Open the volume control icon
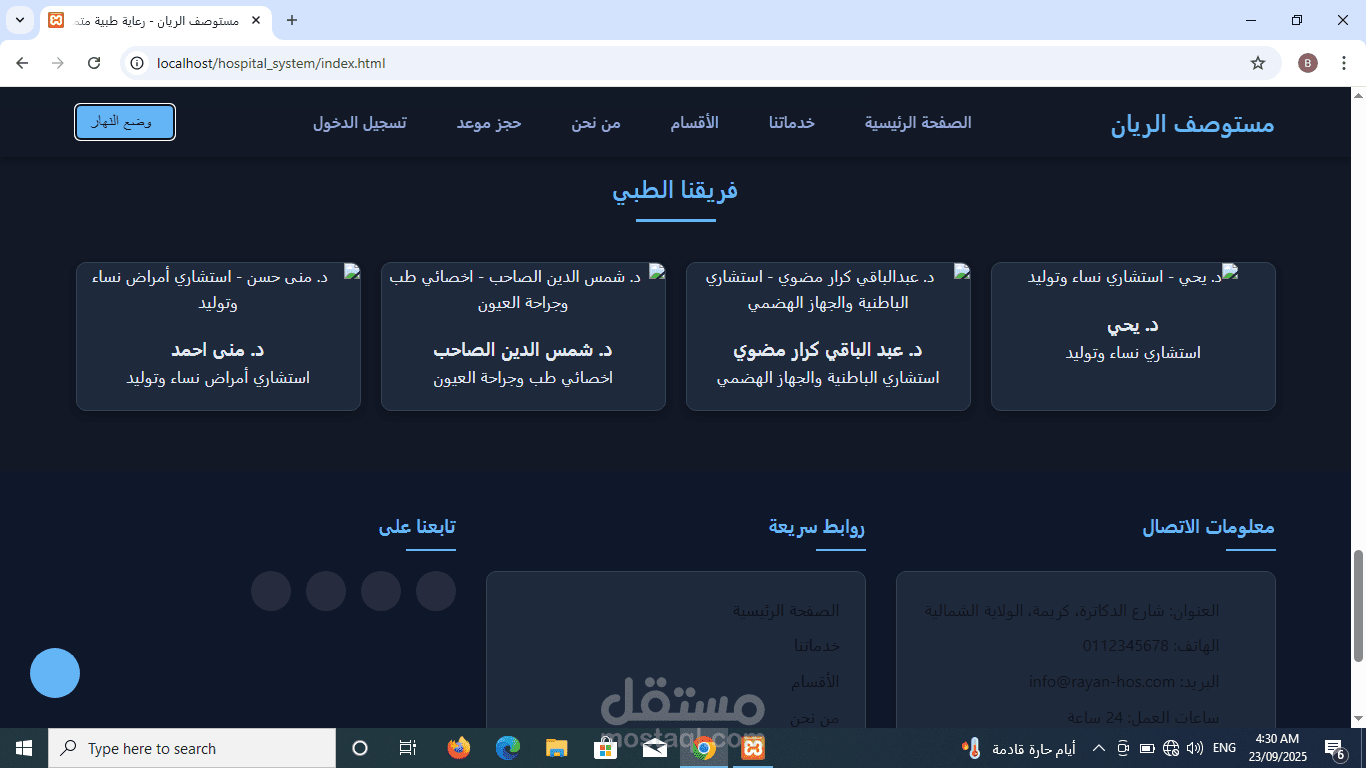This screenshot has width=1366, height=768. [x=1195, y=748]
